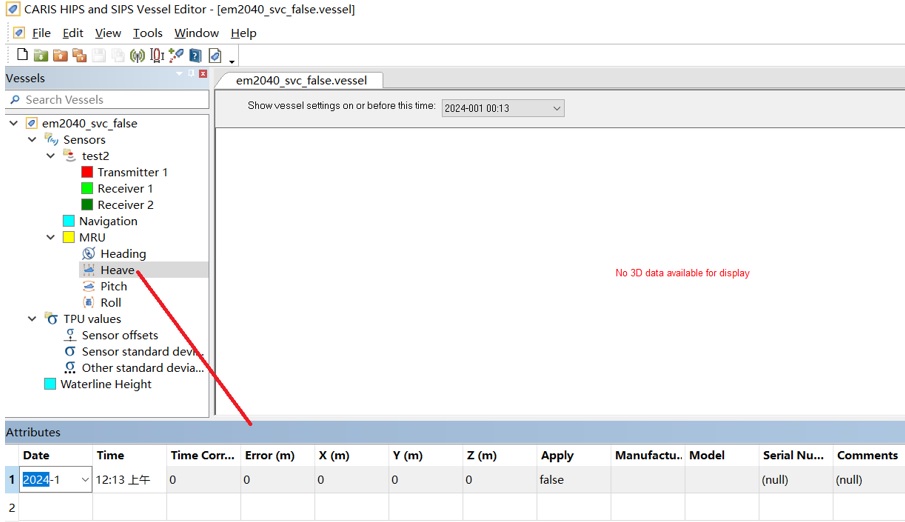905x522 pixels.
Task: Click the greyed-out Save All icon
Action: (118, 55)
